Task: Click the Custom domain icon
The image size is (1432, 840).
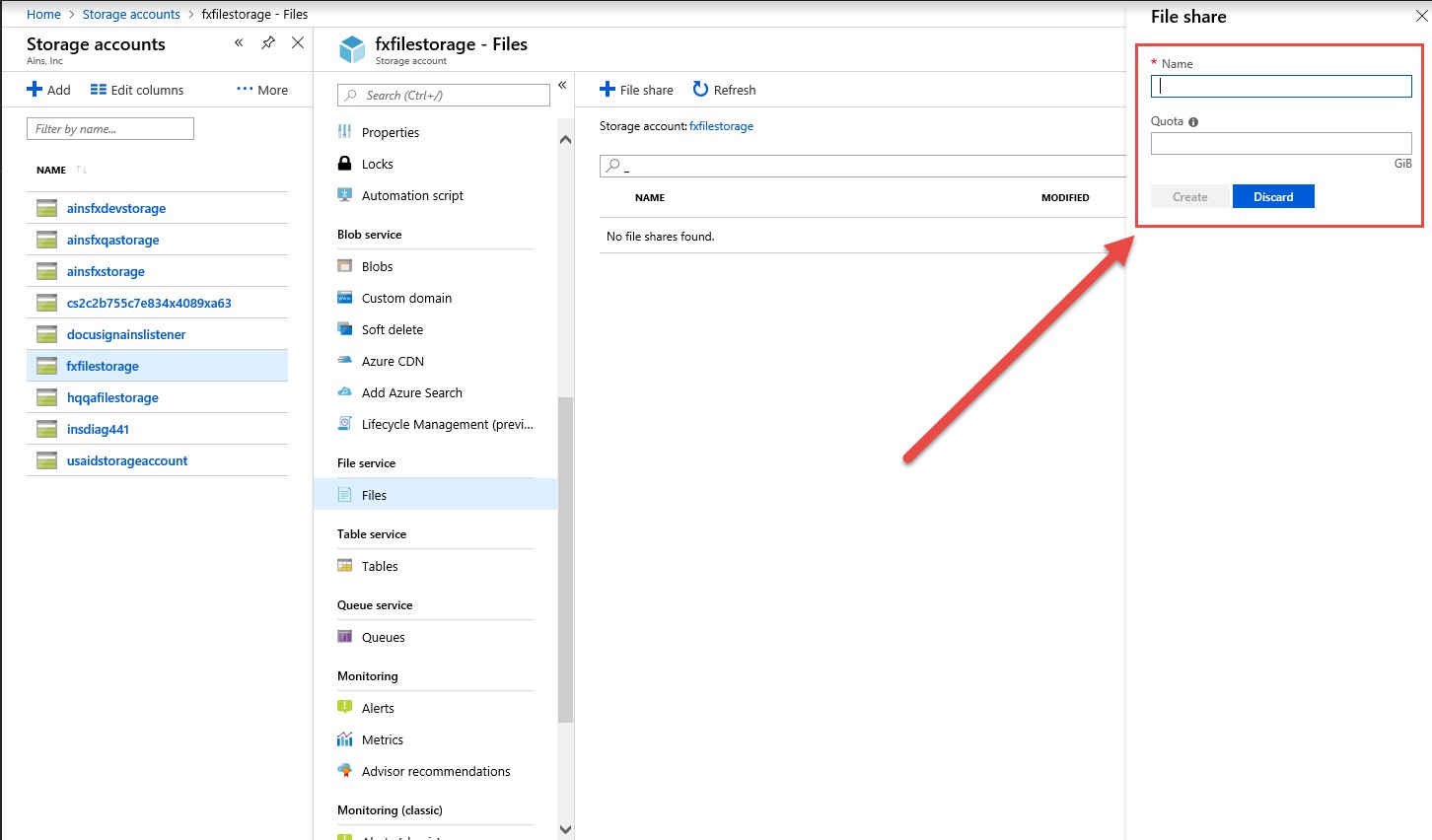Action: coord(344,297)
